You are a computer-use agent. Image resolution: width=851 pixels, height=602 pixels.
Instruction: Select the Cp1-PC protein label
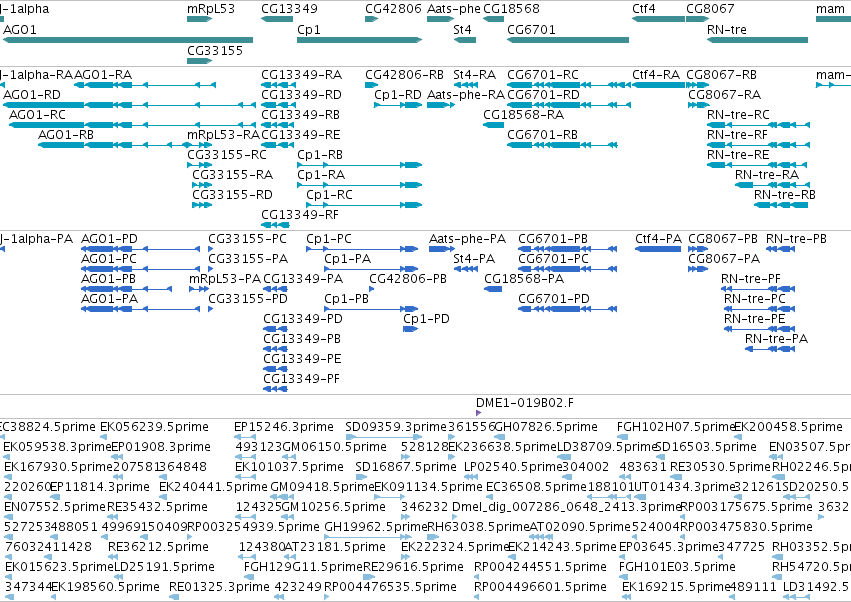tap(329, 239)
